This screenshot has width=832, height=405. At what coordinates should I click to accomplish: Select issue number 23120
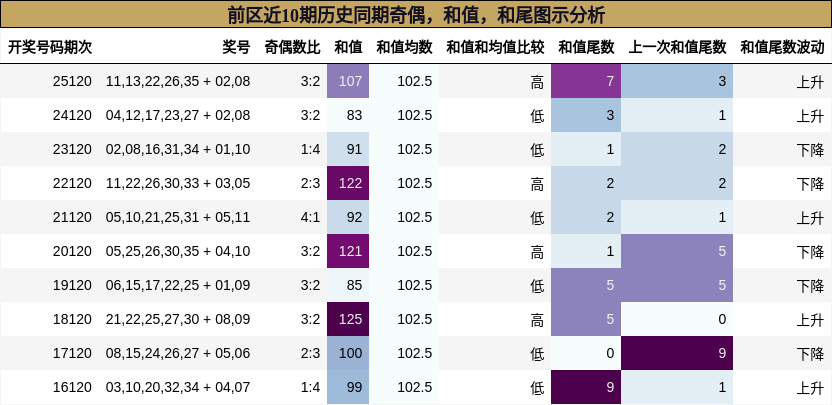pyautogui.click(x=72, y=149)
